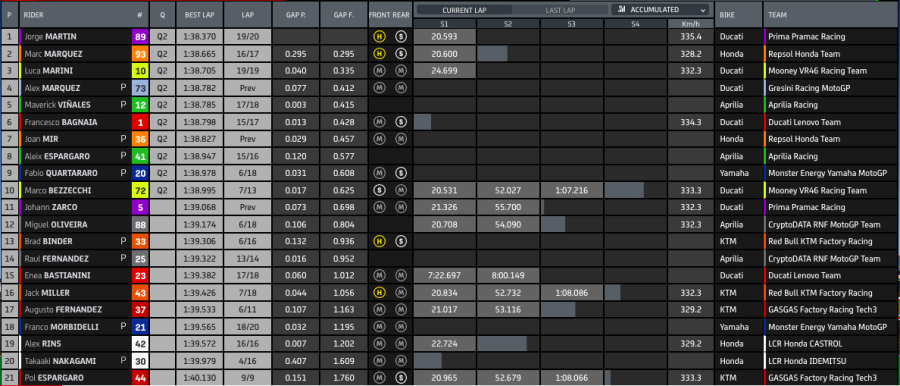Select Zarco's front tyre icon

click(x=379, y=207)
